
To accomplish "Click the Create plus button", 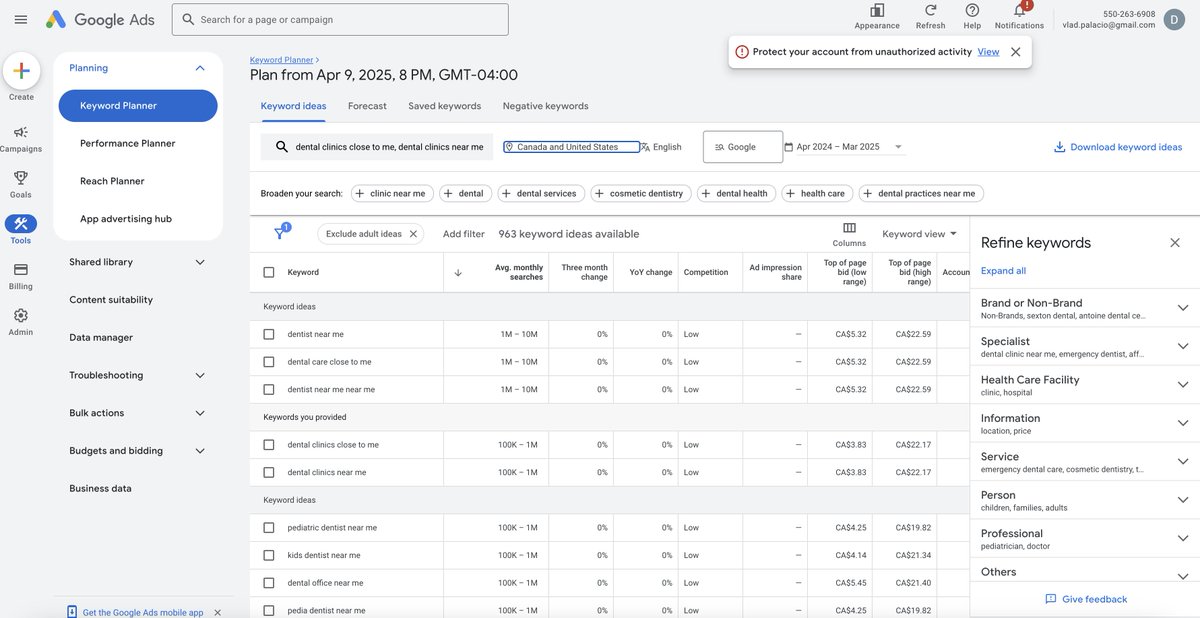I will (x=21, y=71).
